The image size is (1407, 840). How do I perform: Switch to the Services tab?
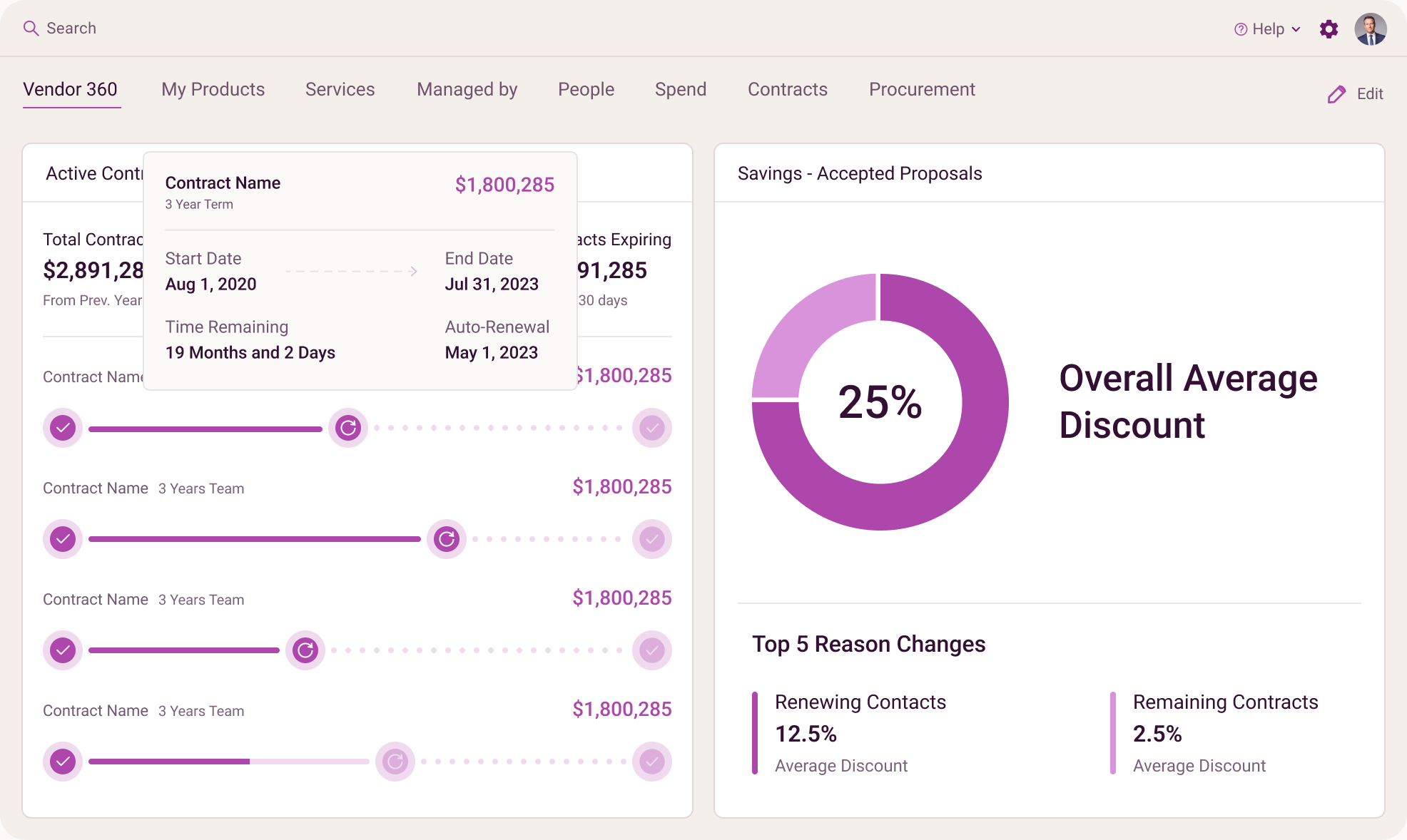pos(340,90)
